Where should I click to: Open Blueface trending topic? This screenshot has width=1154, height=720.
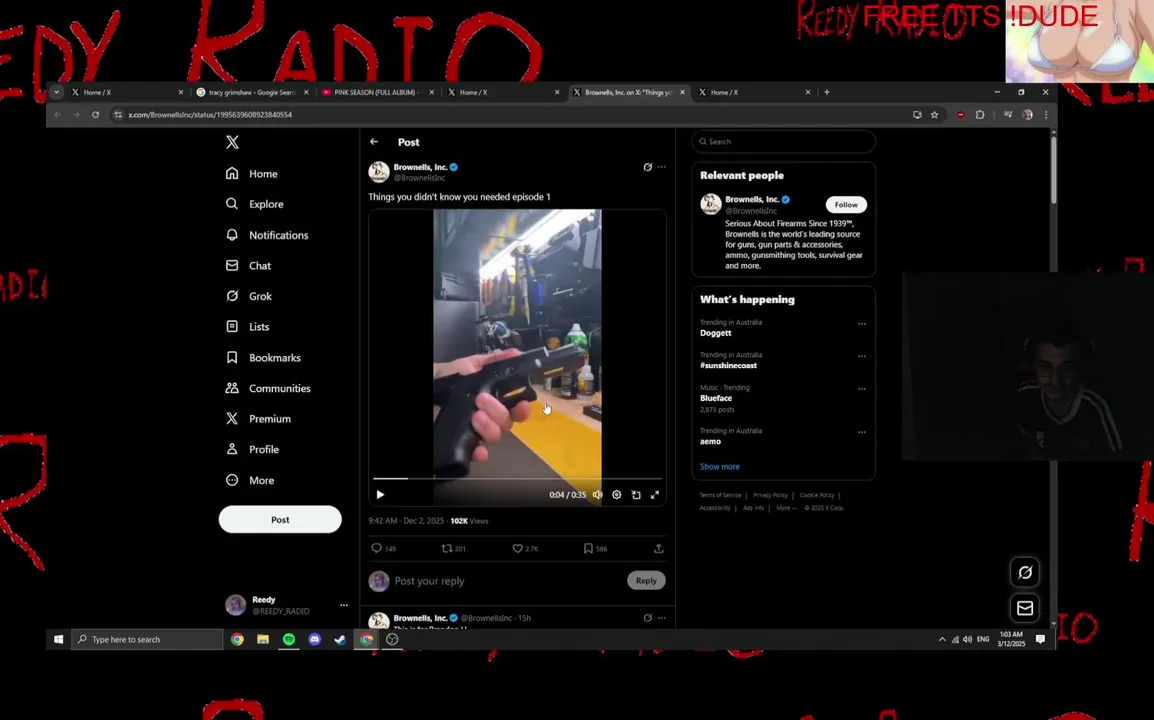click(715, 398)
